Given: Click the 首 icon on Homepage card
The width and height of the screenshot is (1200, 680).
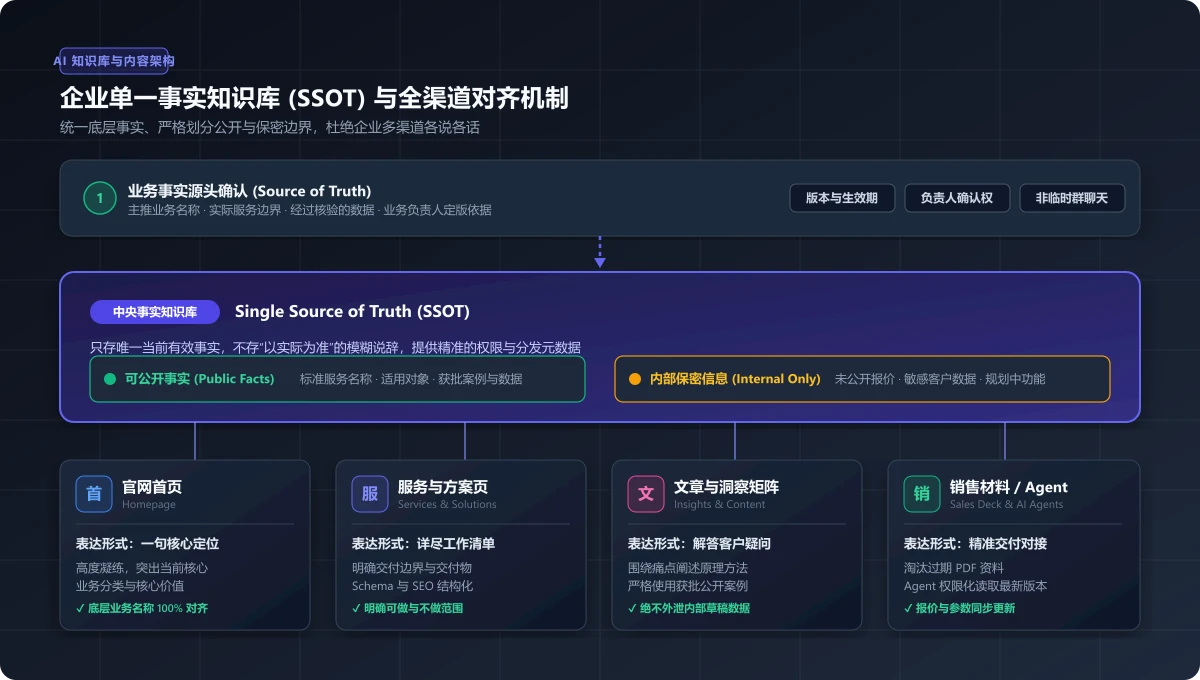Looking at the screenshot, I should [94, 494].
